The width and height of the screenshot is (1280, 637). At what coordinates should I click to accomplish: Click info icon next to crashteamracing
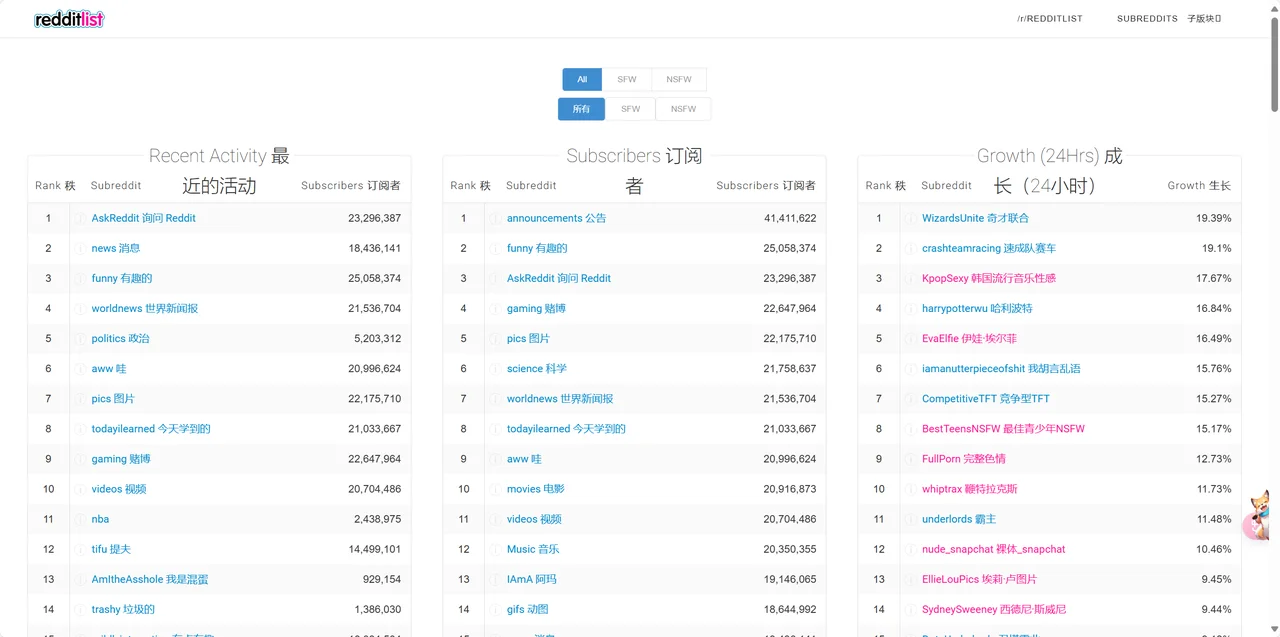pyautogui.click(x=910, y=248)
